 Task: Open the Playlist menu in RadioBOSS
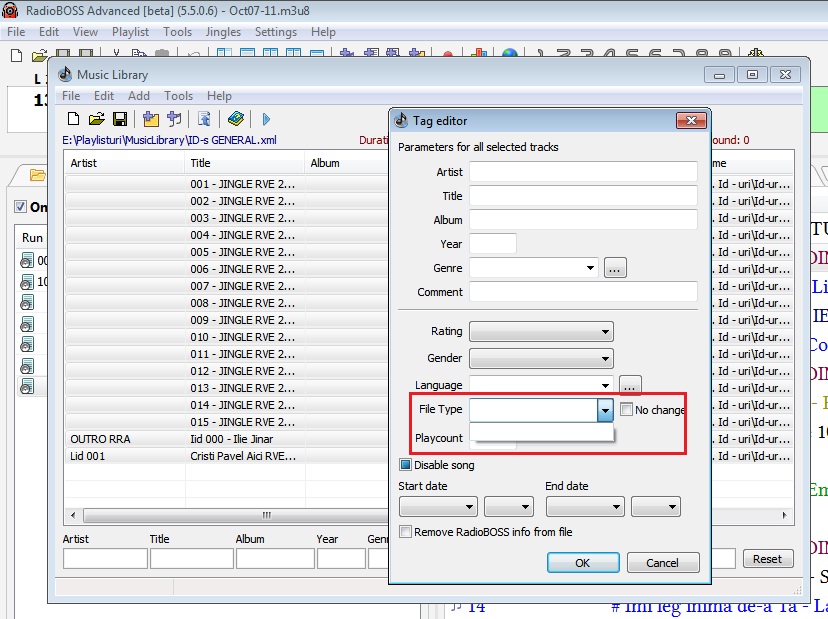(130, 32)
